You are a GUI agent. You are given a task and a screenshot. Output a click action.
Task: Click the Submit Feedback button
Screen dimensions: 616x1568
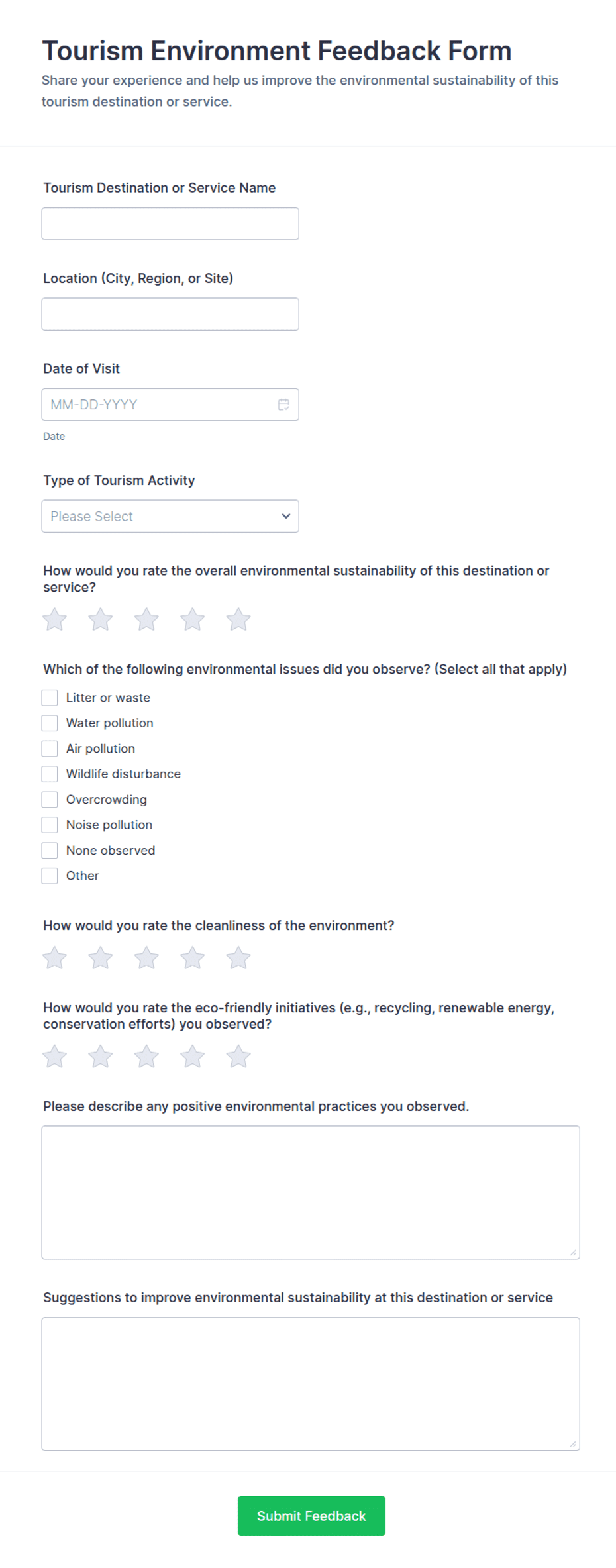311,1516
